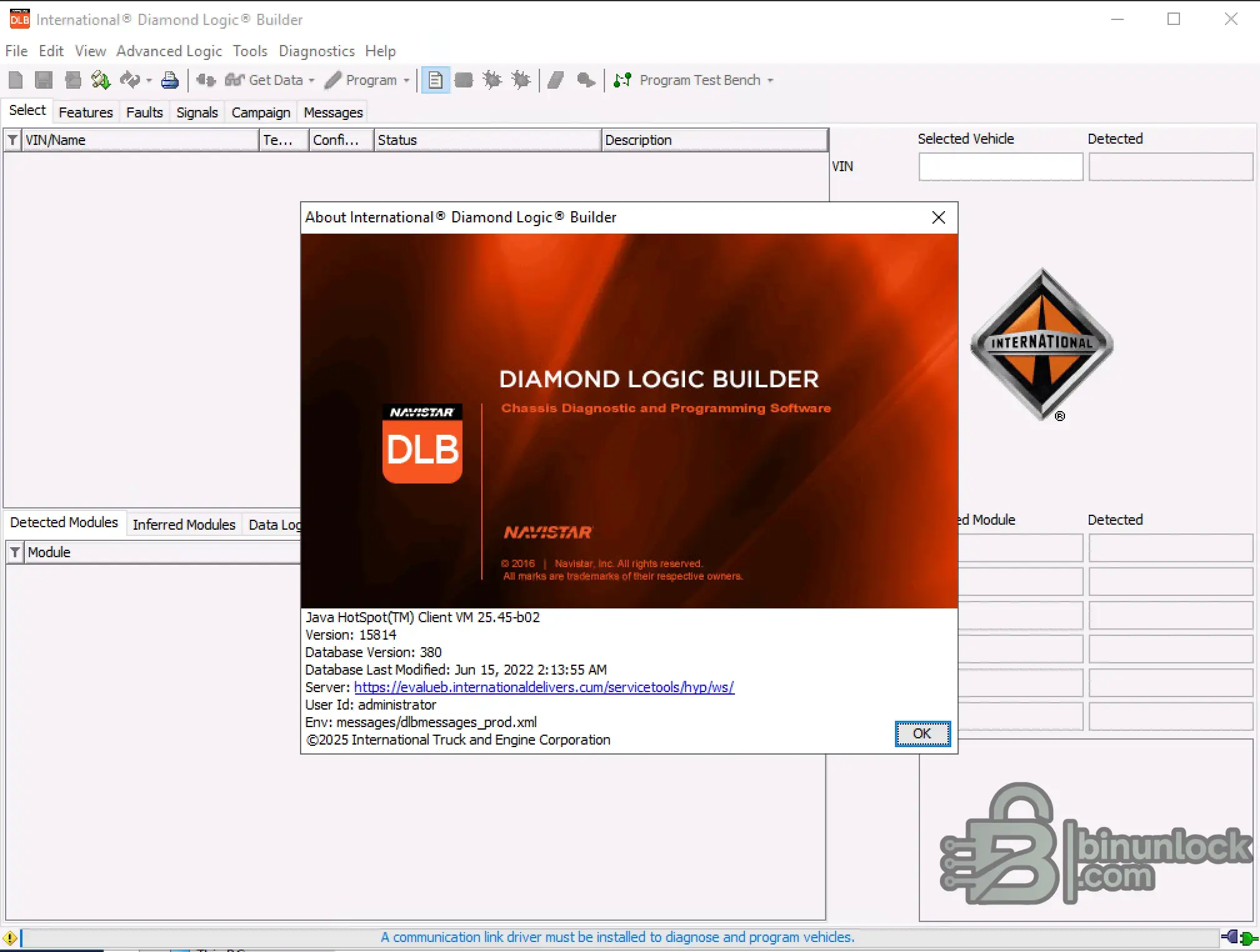Open the Get Data dropdown arrow

point(311,81)
